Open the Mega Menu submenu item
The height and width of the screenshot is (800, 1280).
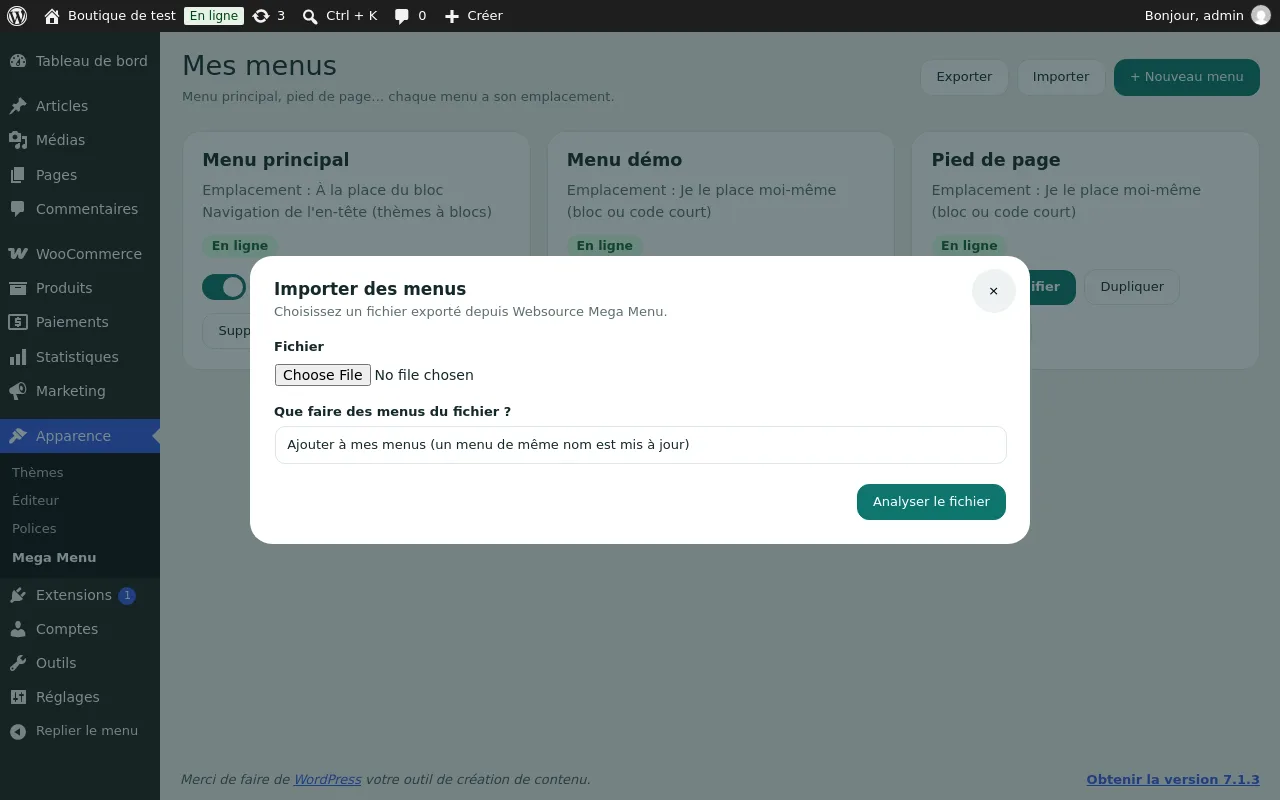point(54,557)
